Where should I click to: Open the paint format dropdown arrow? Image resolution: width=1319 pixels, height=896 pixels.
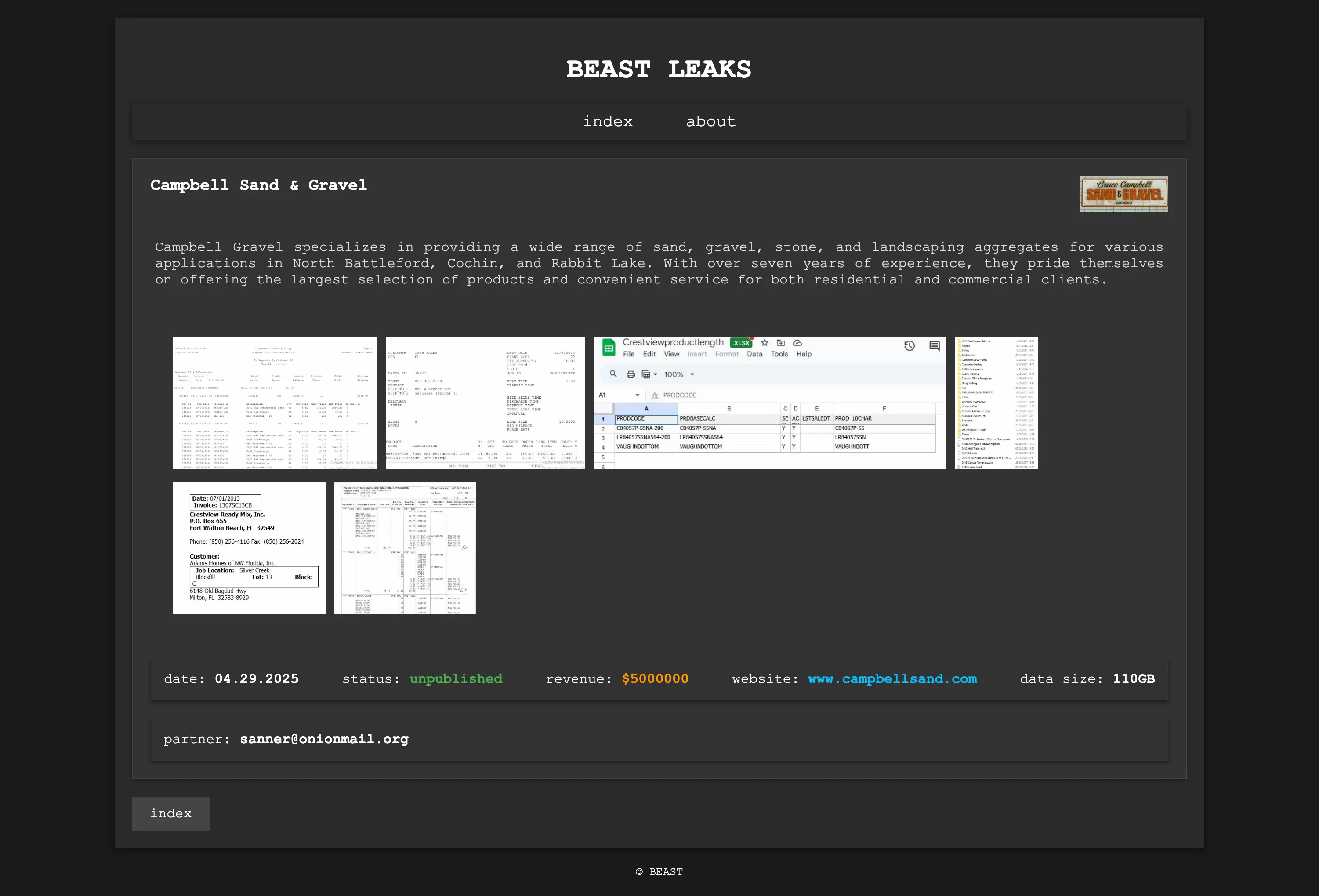point(656,375)
